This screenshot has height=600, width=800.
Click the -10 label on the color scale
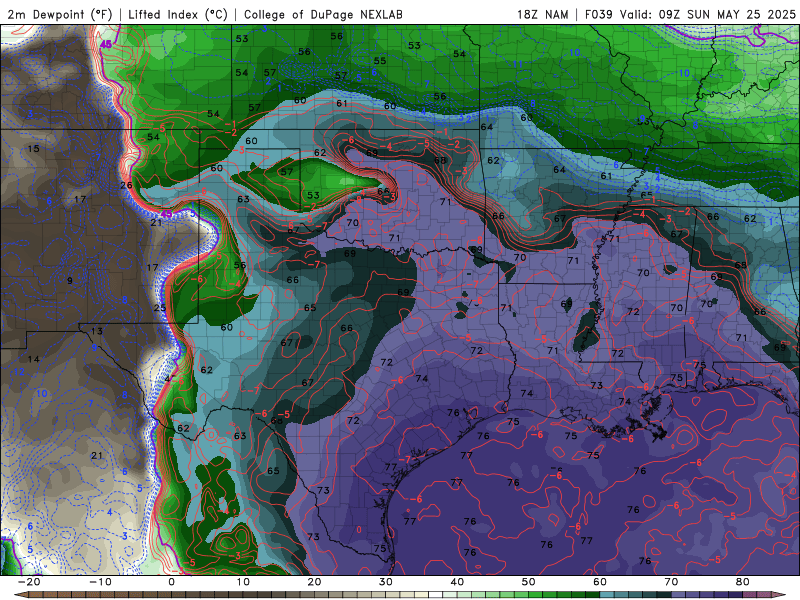coord(100,582)
